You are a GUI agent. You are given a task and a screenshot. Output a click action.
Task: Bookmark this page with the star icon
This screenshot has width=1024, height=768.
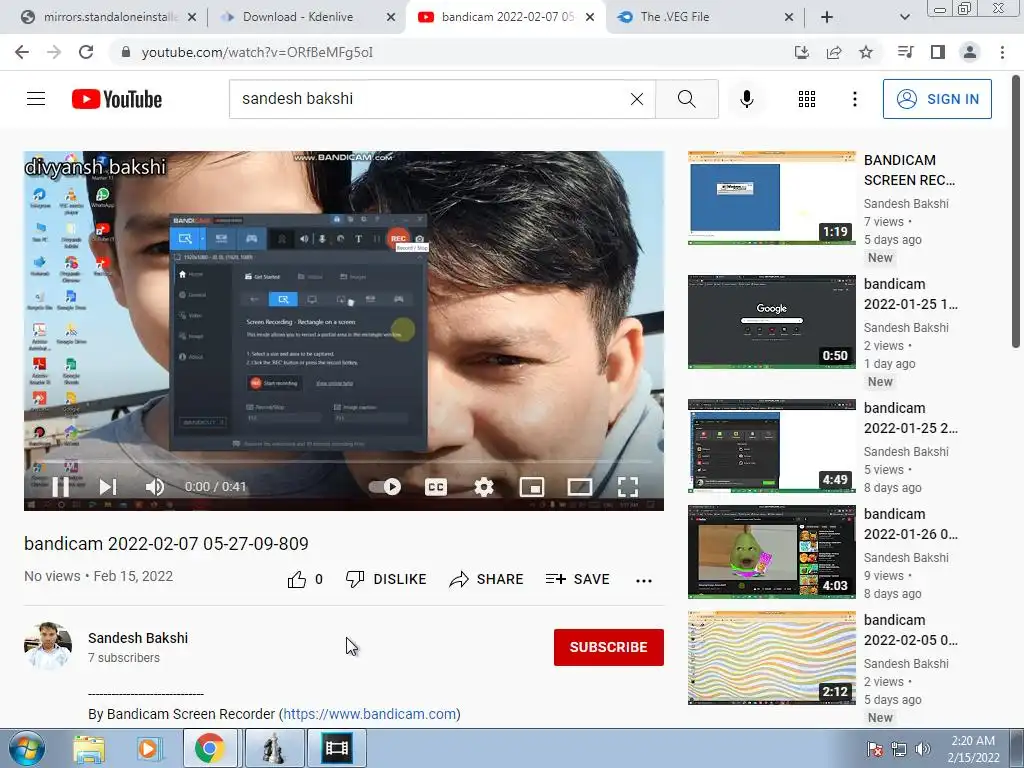(x=866, y=52)
